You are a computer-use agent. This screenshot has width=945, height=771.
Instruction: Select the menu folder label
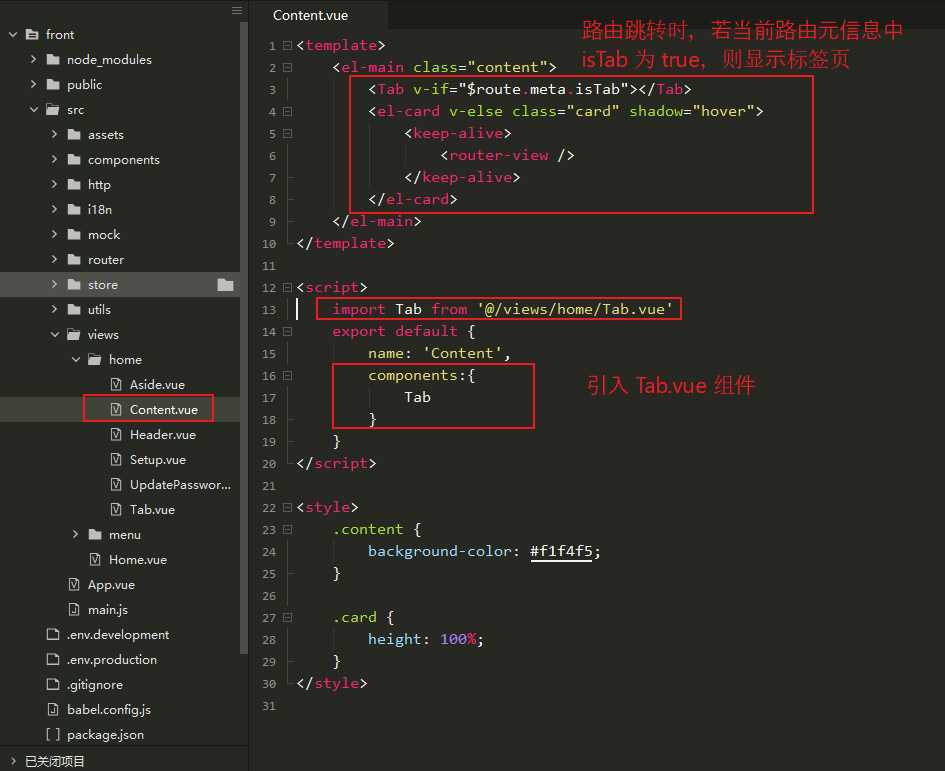(x=125, y=535)
